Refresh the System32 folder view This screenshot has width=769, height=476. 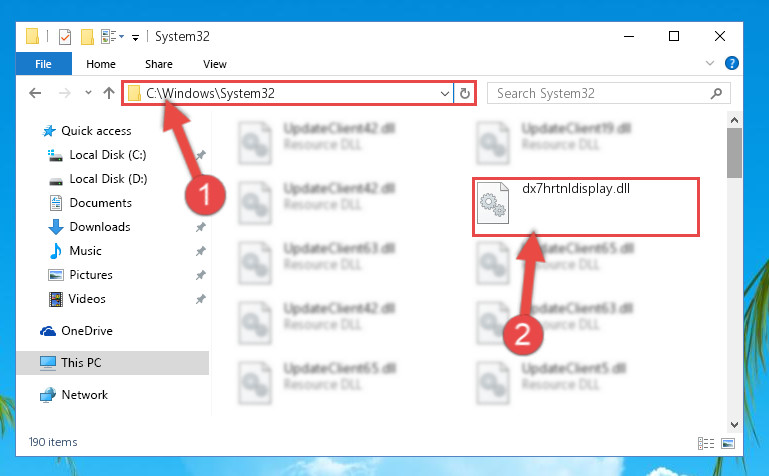(464, 93)
